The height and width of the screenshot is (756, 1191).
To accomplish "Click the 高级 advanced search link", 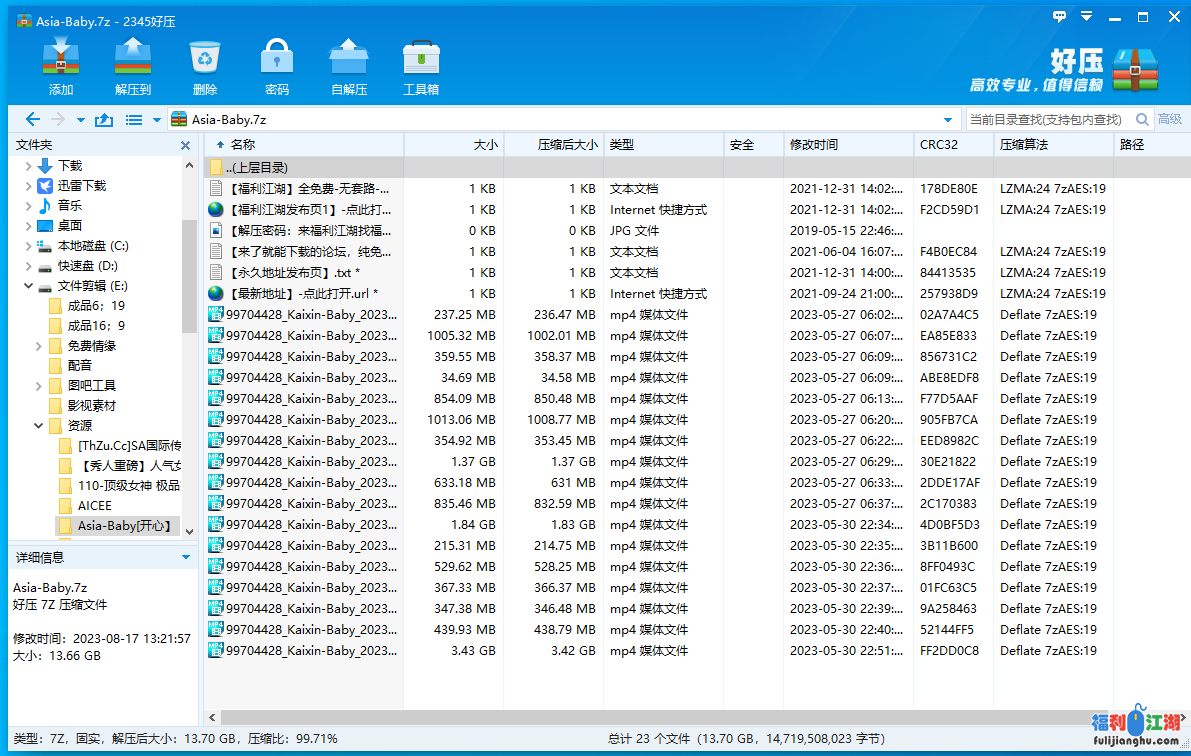I will pyautogui.click(x=1169, y=120).
